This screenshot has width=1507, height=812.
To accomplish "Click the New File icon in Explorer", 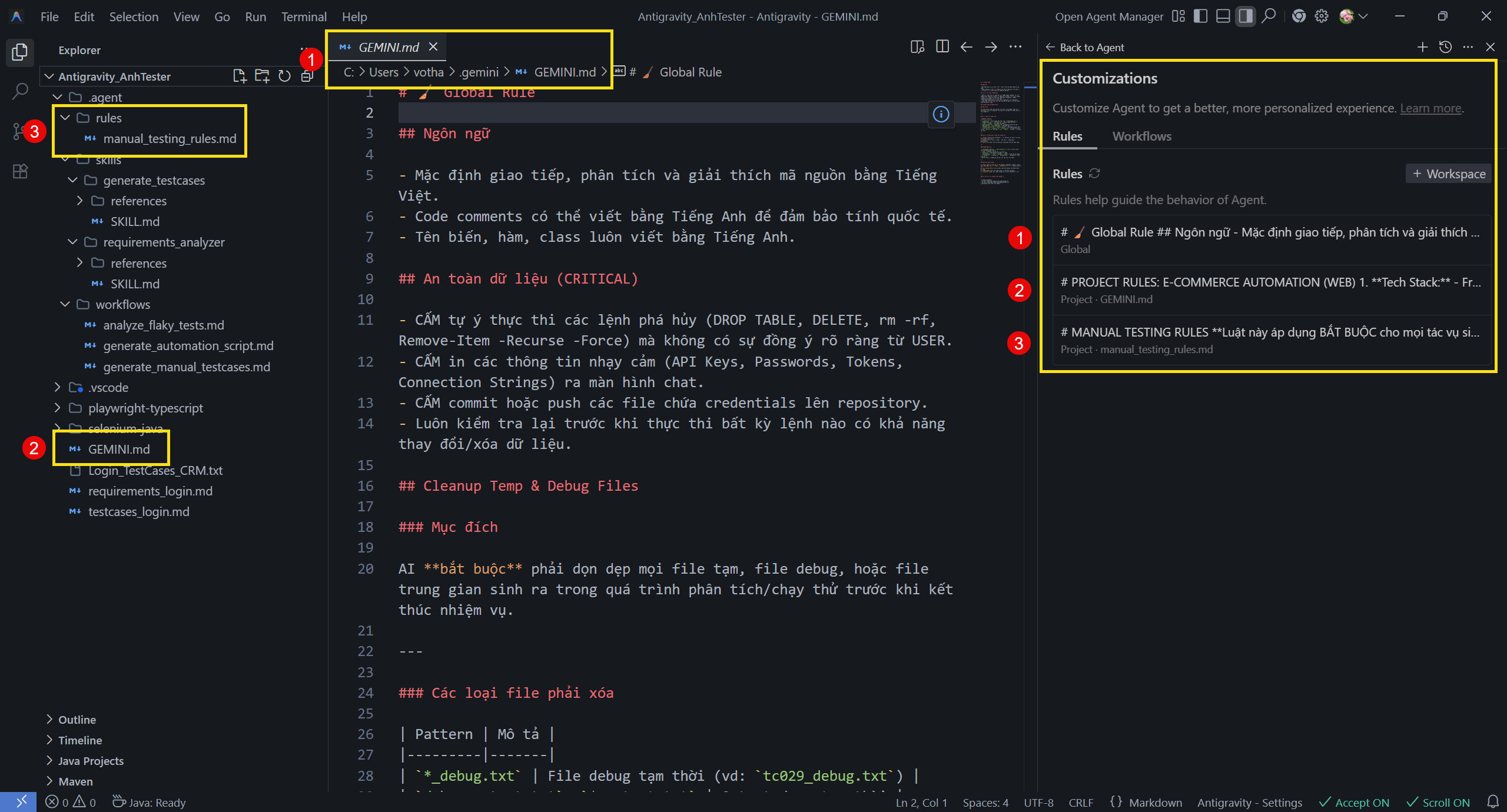I will 239,76.
